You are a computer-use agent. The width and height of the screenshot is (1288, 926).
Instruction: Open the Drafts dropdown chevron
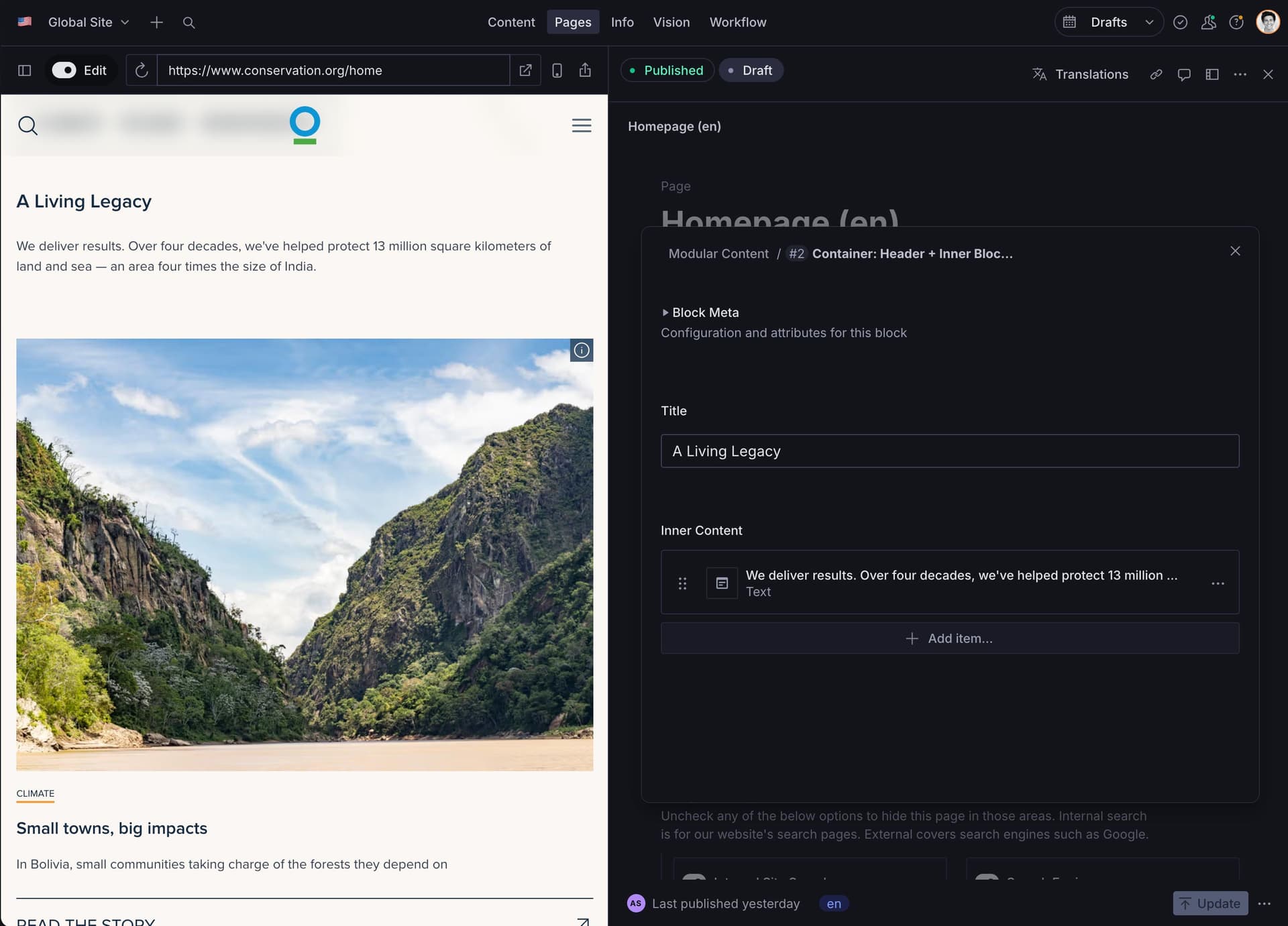coord(1150,22)
